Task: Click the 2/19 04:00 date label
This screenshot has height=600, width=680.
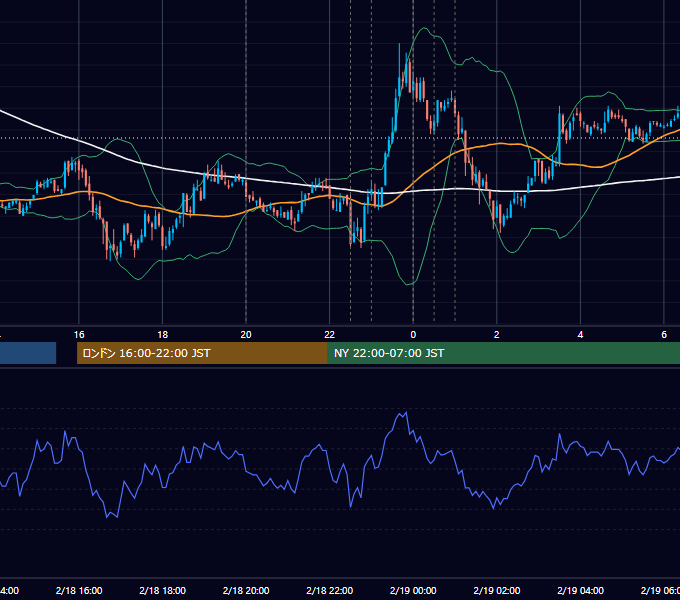Action: coord(580,590)
